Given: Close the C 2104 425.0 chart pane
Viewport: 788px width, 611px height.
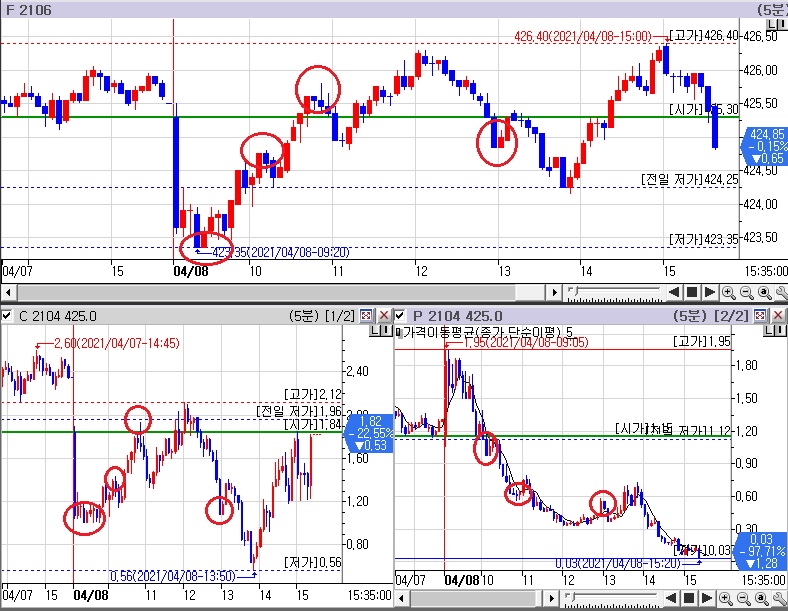Looking at the screenshot, I should [x=384, y=316].
